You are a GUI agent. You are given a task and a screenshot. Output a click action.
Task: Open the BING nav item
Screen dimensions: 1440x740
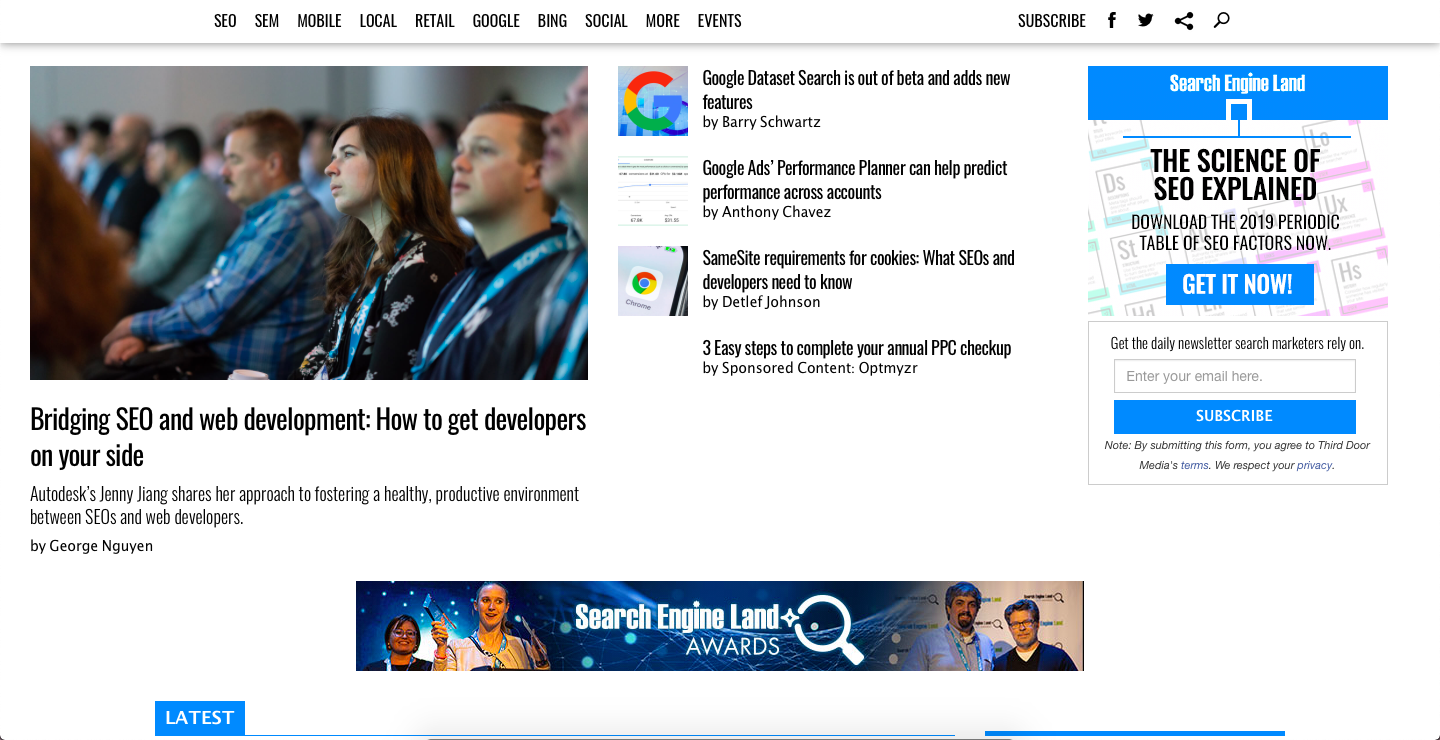(552, 21)
